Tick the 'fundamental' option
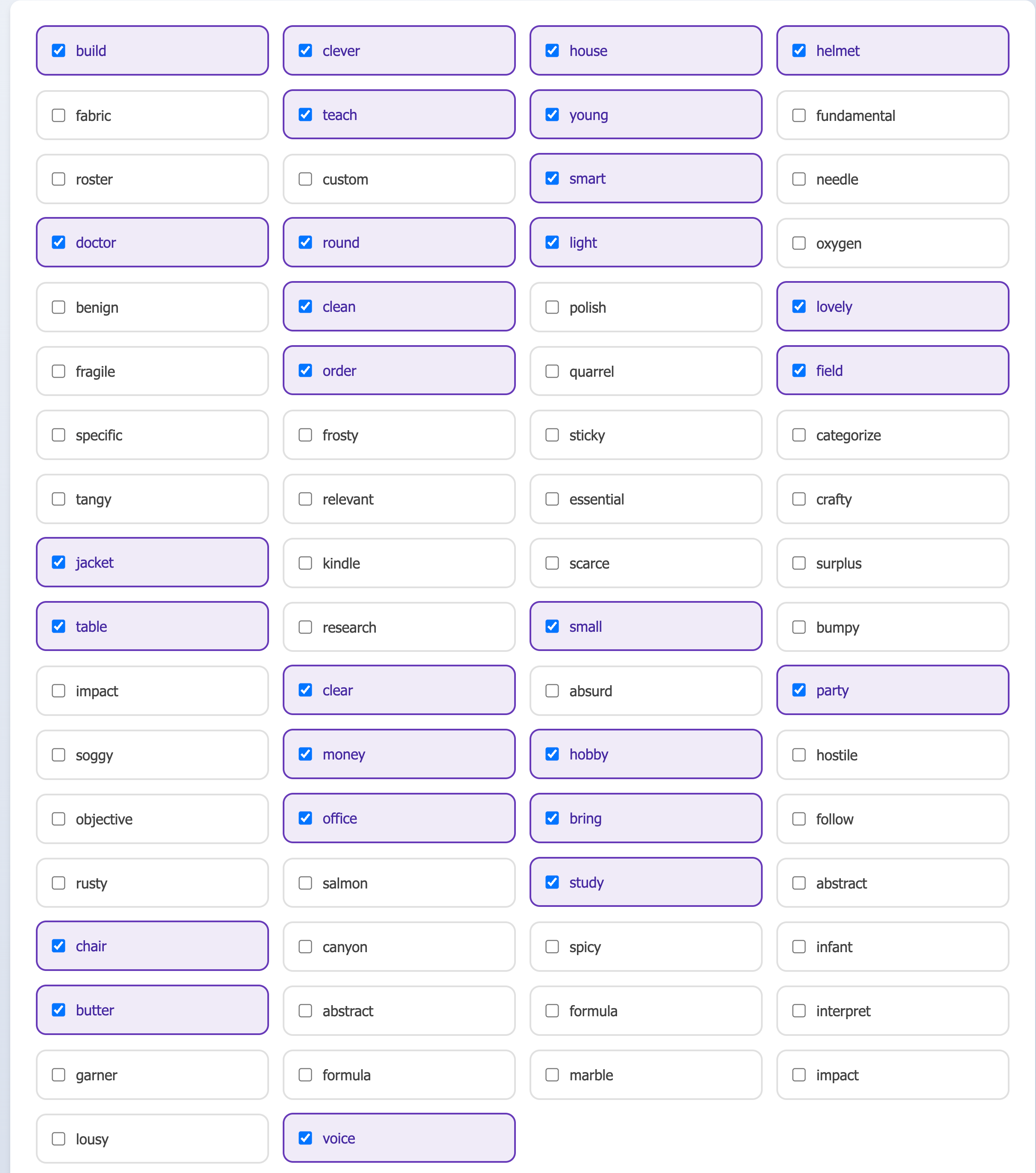The height and width of the screenshot is (1173, 1036). [x=799, y=115]
